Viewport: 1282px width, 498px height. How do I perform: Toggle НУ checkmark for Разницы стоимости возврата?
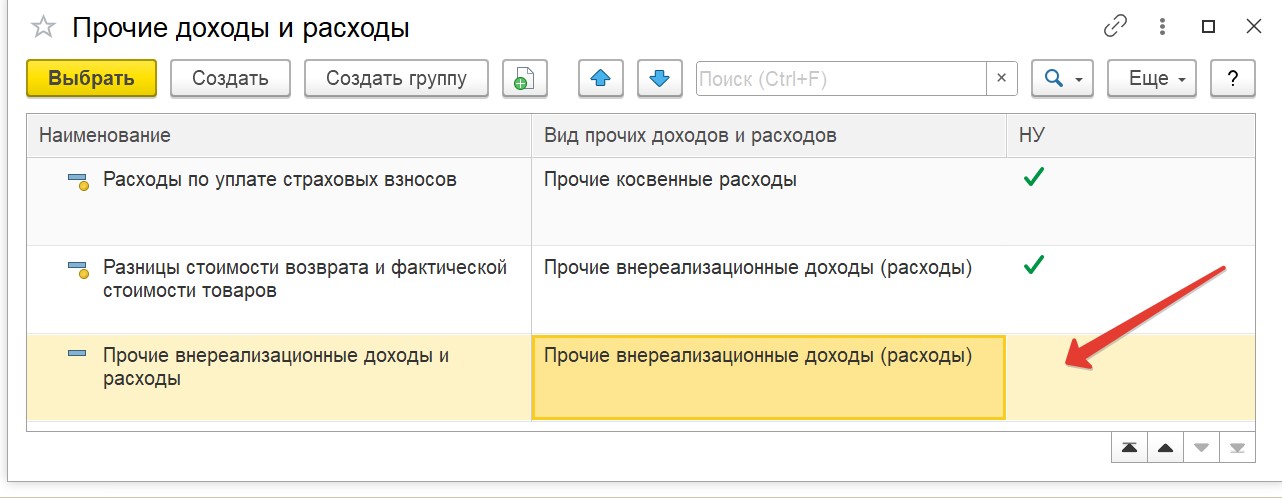coord(1034,266)
